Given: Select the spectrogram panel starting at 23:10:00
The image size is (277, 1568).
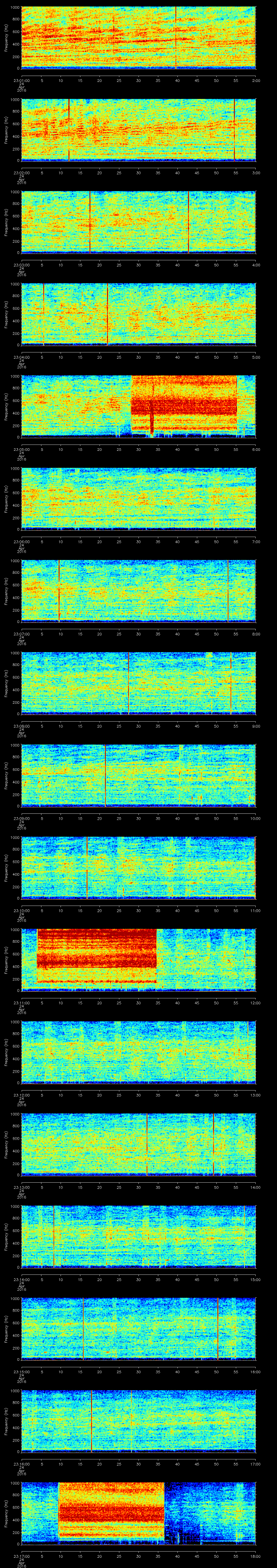Looking at the screenshot, I should tap(139, 868).
